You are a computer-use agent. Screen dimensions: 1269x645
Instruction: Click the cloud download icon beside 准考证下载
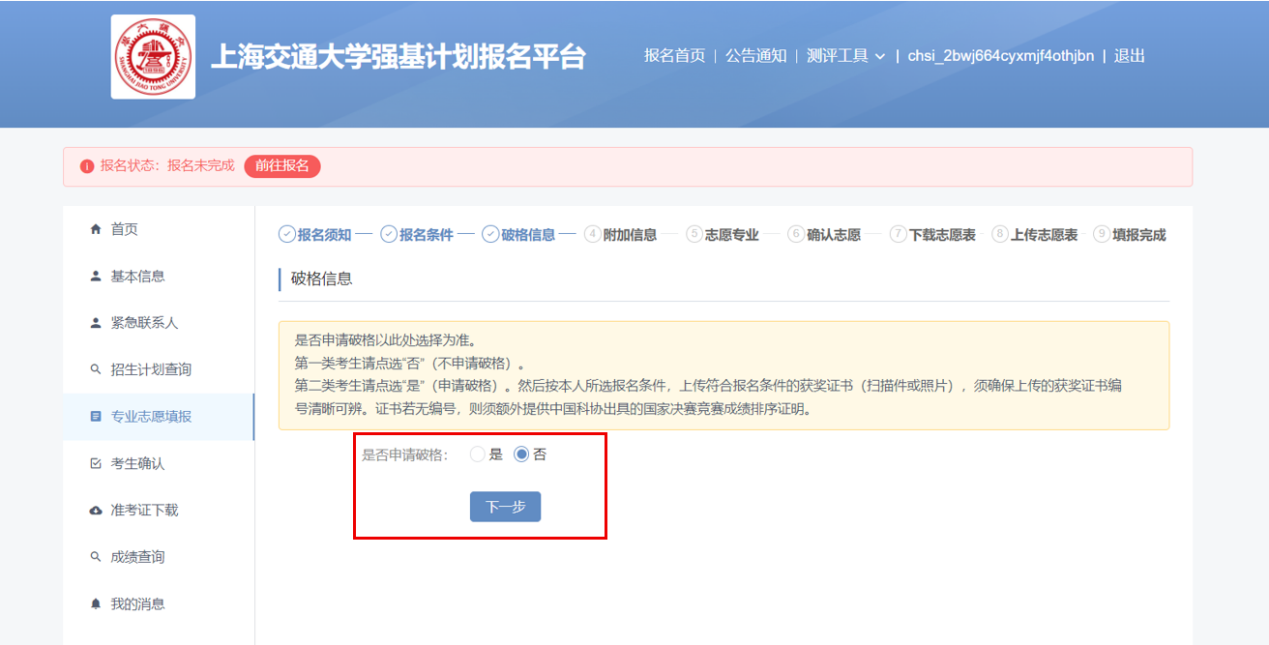click(96, 510)
